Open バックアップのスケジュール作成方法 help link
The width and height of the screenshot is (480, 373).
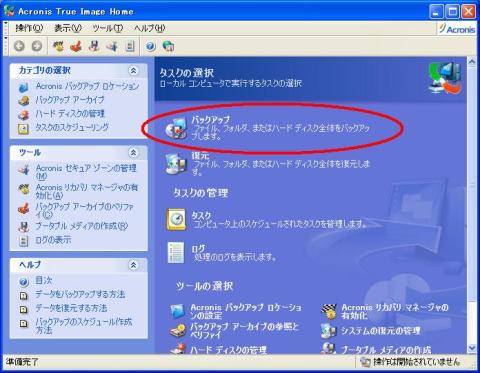(x=84, y=326)
